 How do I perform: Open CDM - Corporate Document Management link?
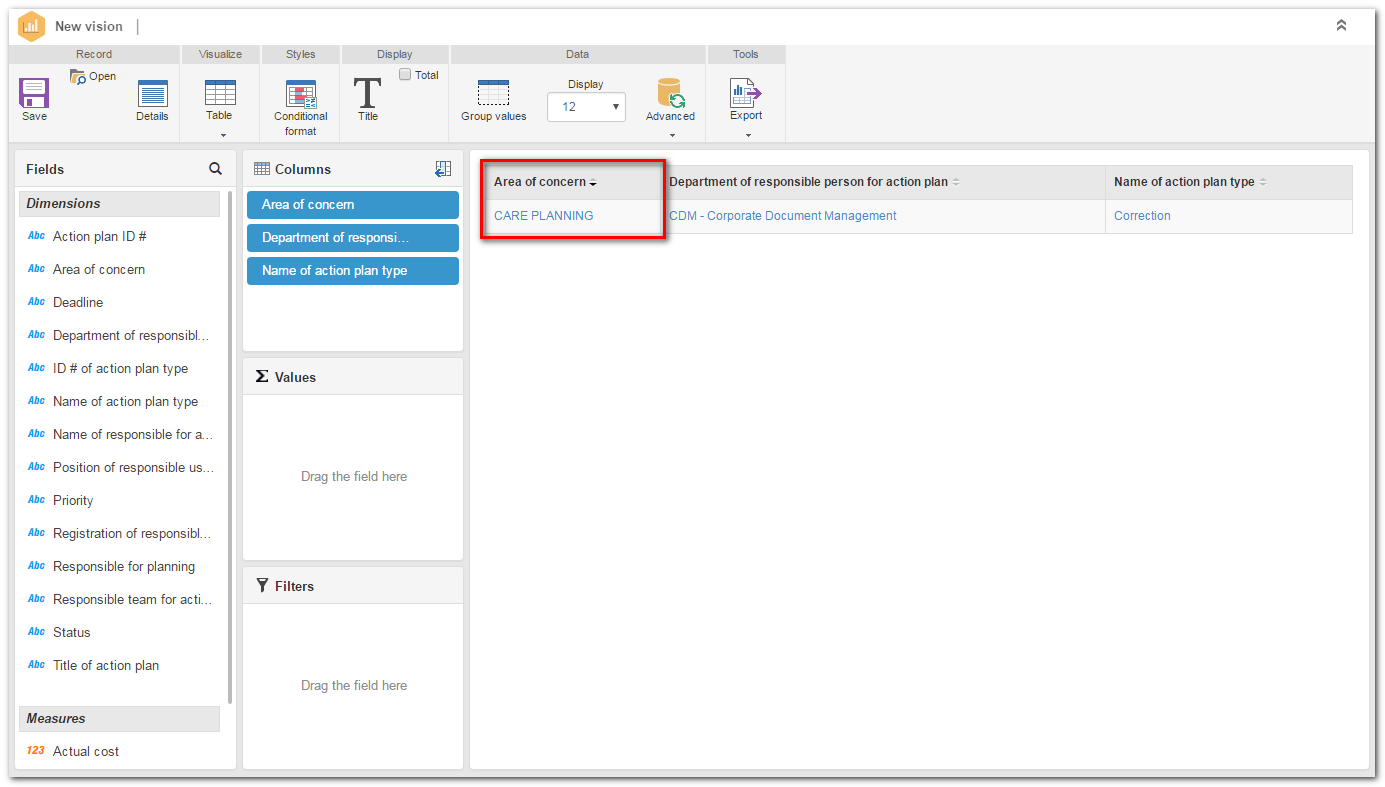[783, 216]
